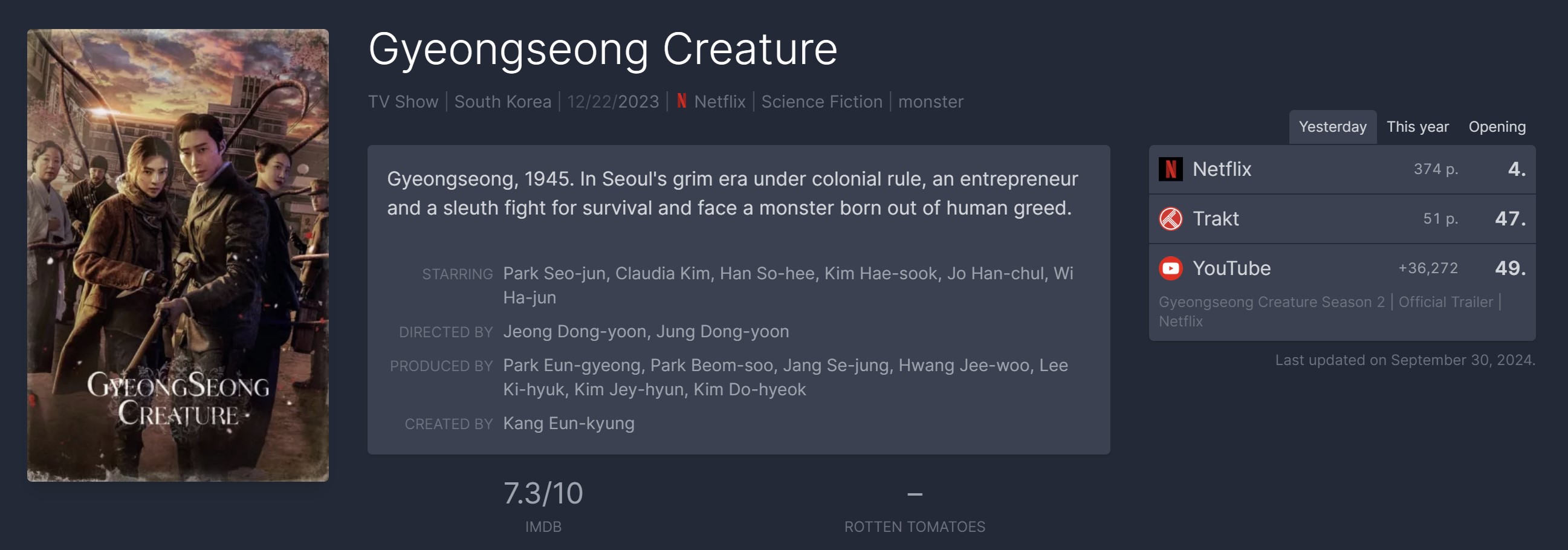Switch to the Yesterday tab
The image size is (1568, 550).
(1332, 126)
